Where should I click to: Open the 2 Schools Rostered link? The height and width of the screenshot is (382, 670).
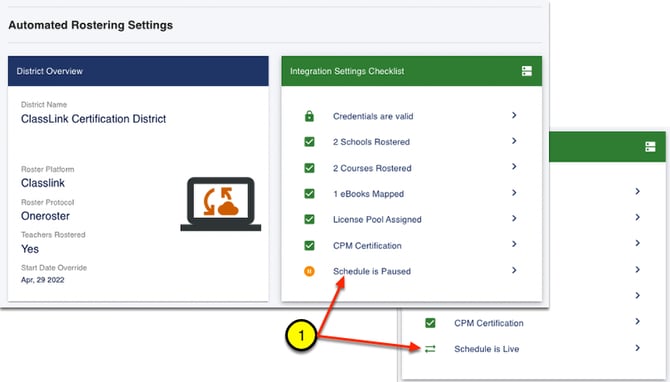[371, 142]
